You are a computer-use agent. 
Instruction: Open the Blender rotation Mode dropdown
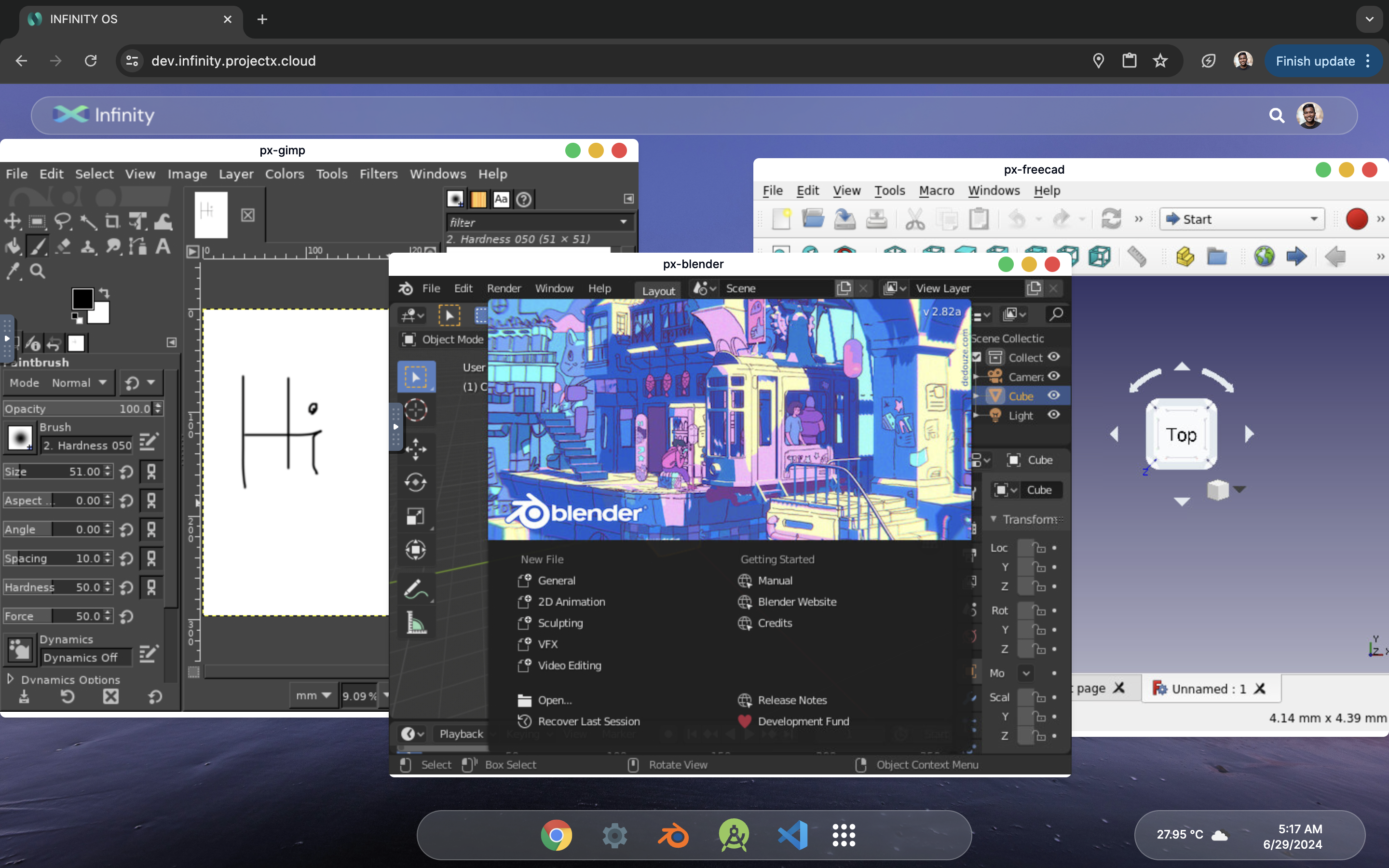(1026, 673)
